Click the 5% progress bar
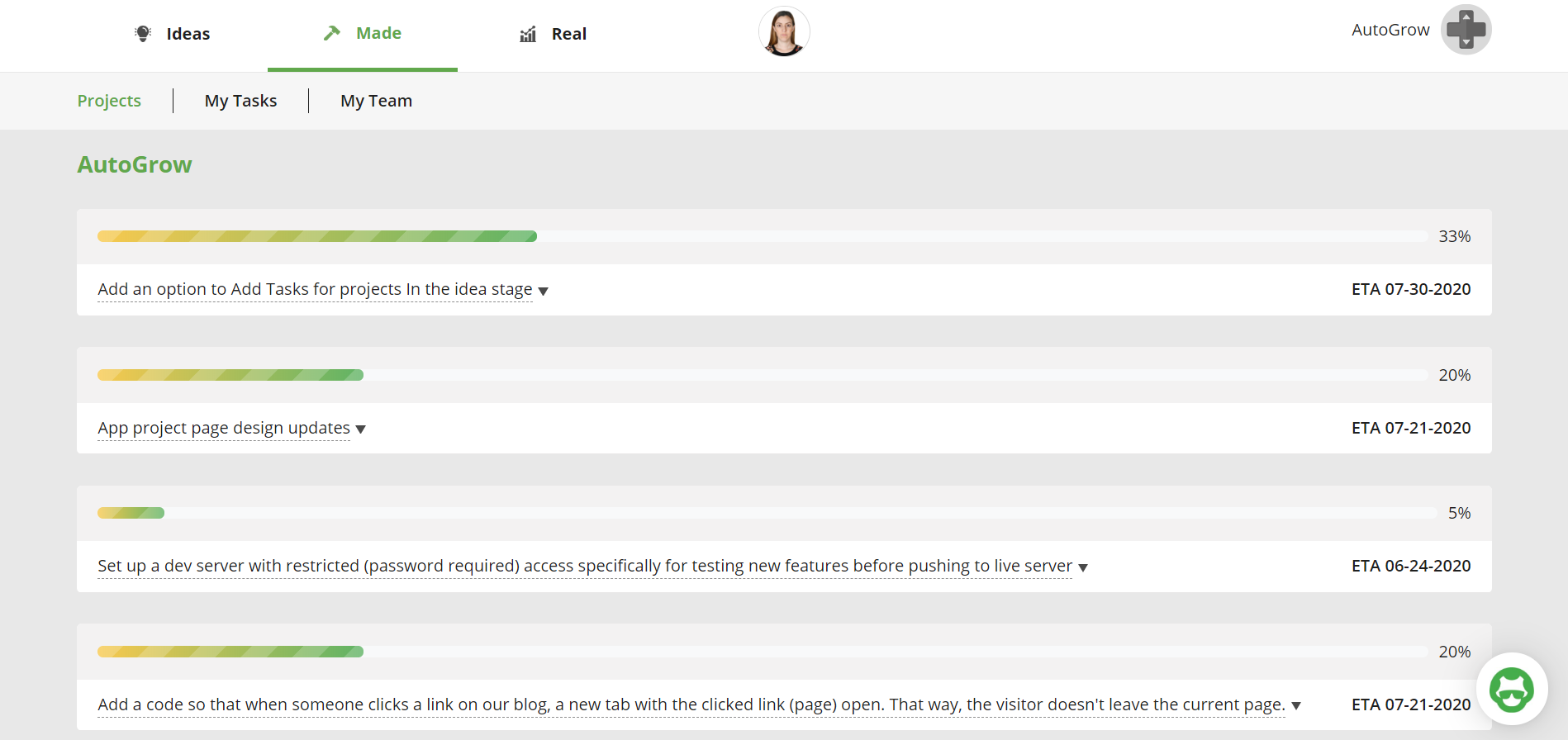This screenshot has height=740, width=1568. pyautogui.click(x=767, y=513)
